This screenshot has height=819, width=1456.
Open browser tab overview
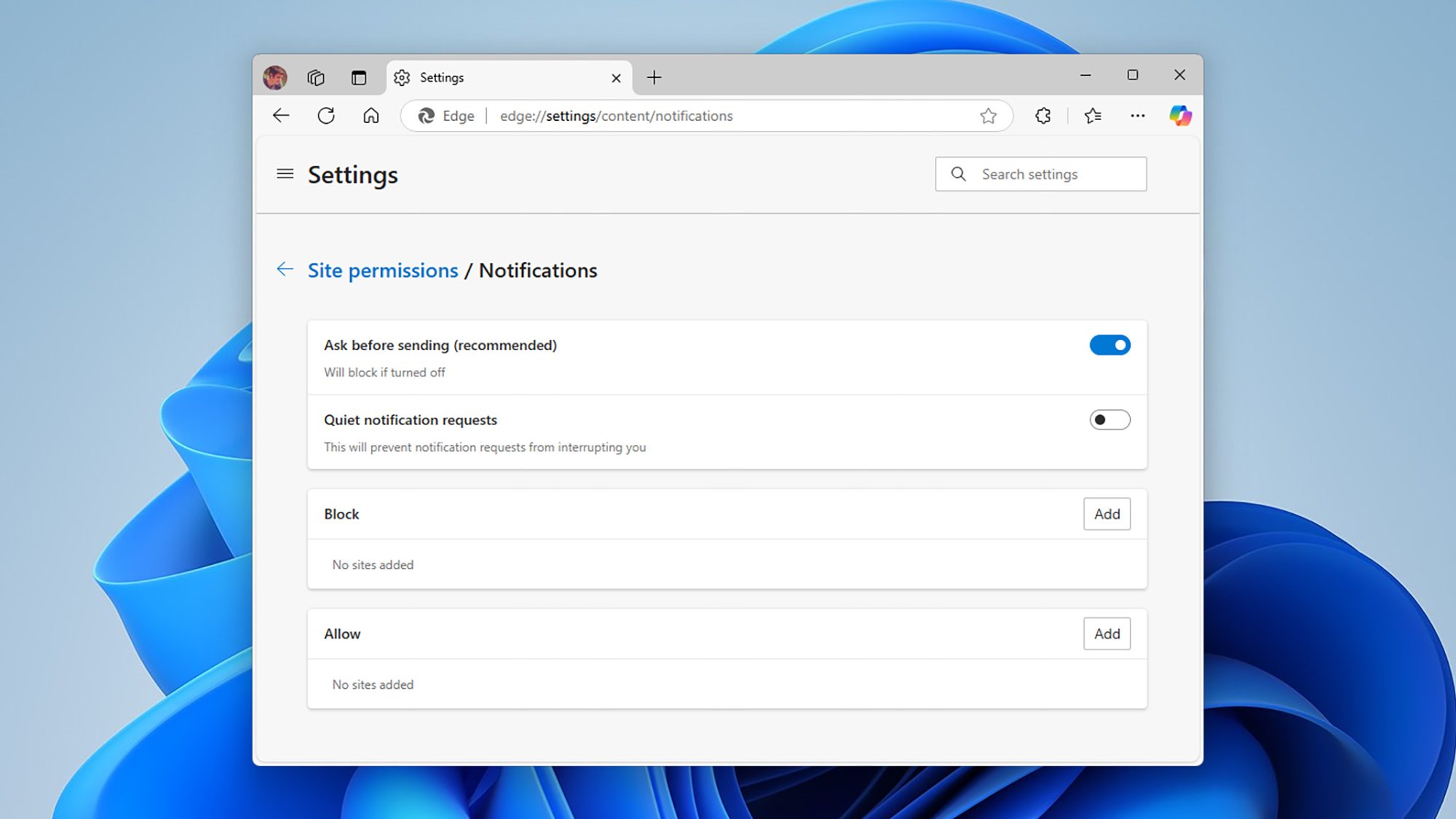(x=317, y=77)
